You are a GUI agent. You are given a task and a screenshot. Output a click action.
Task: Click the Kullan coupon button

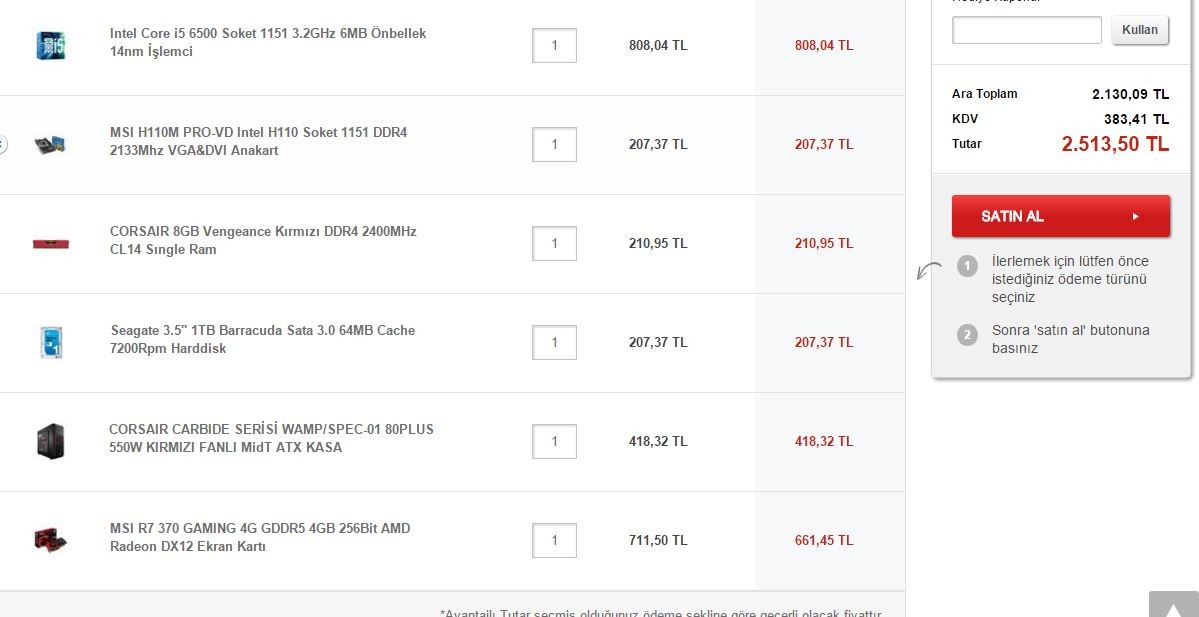click(x=1140, y=30)
